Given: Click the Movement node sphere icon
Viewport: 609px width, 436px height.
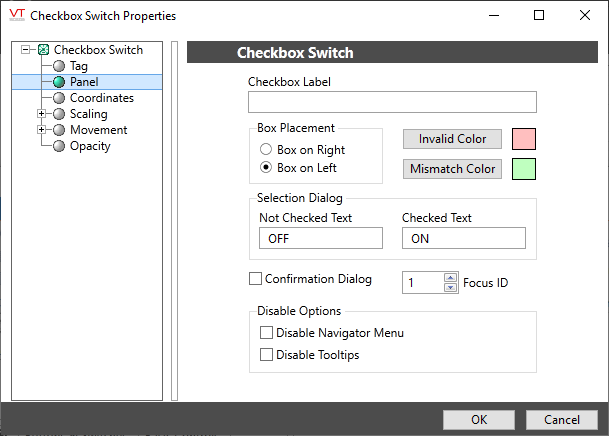Looking at the screenshot, I should pos(59,130).
